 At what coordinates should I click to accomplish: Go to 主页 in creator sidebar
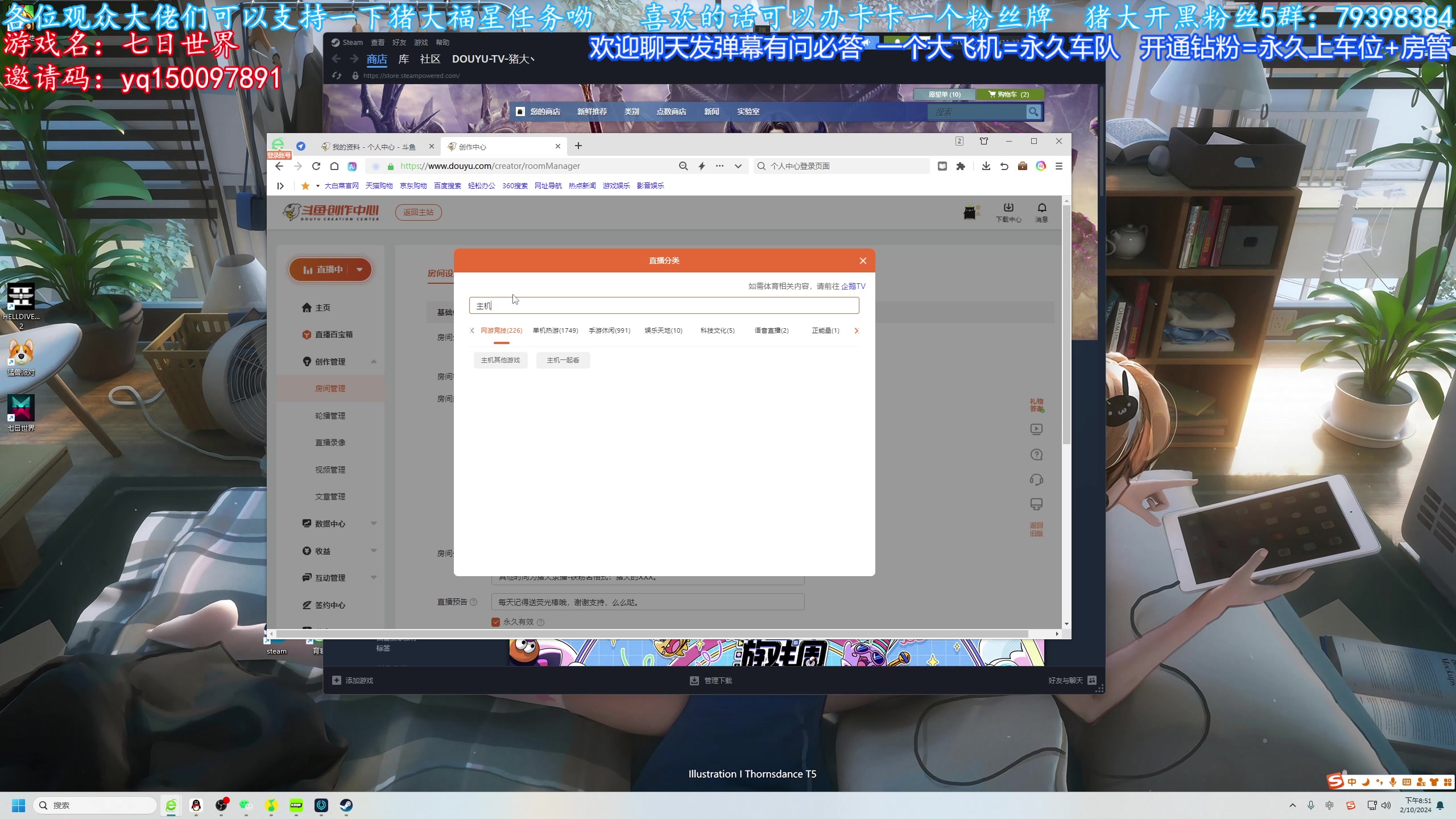(x=322, y=308)
